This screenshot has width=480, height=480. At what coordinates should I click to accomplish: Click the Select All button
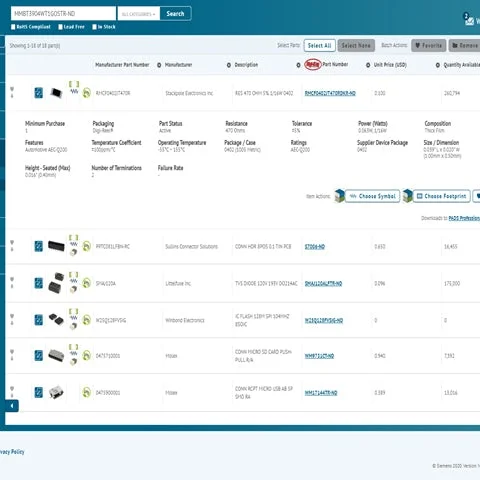tap(320, 46)
